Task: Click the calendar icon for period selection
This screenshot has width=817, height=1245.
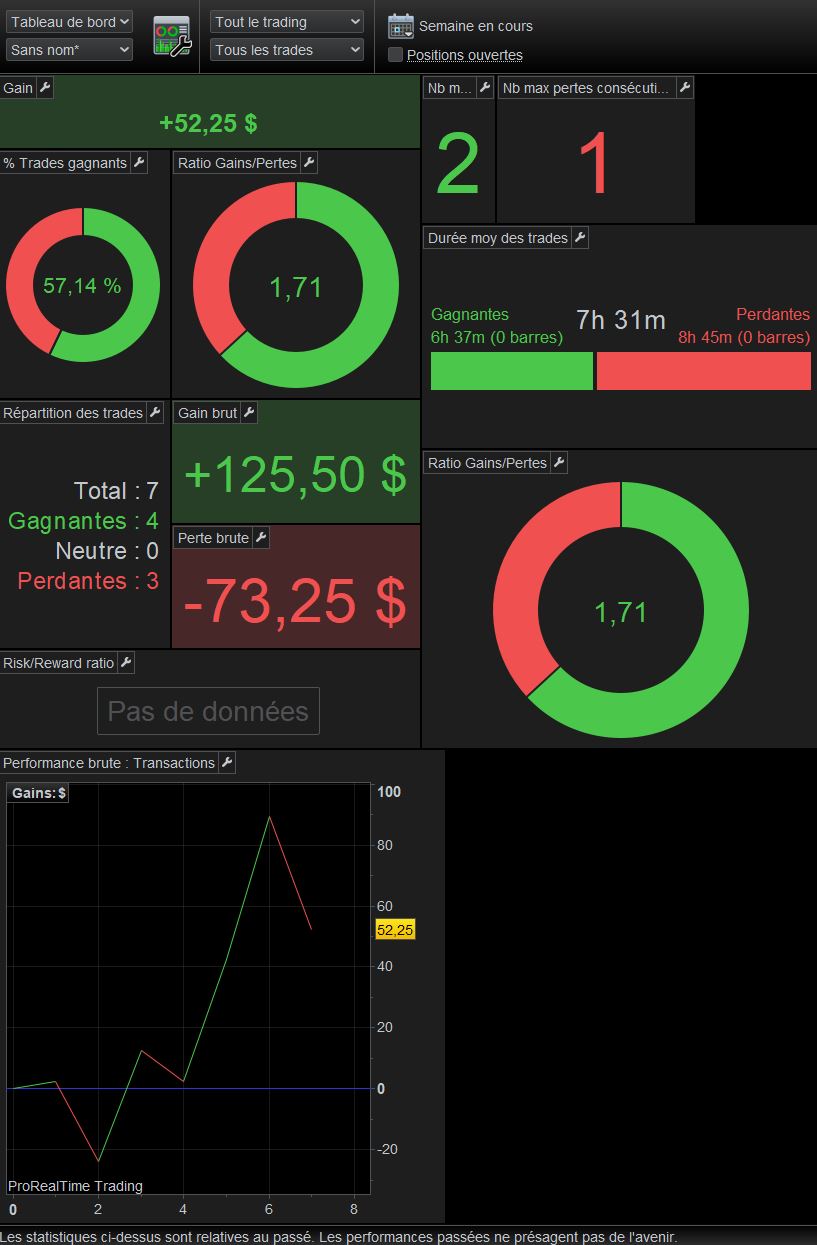Action: [401, 26]
